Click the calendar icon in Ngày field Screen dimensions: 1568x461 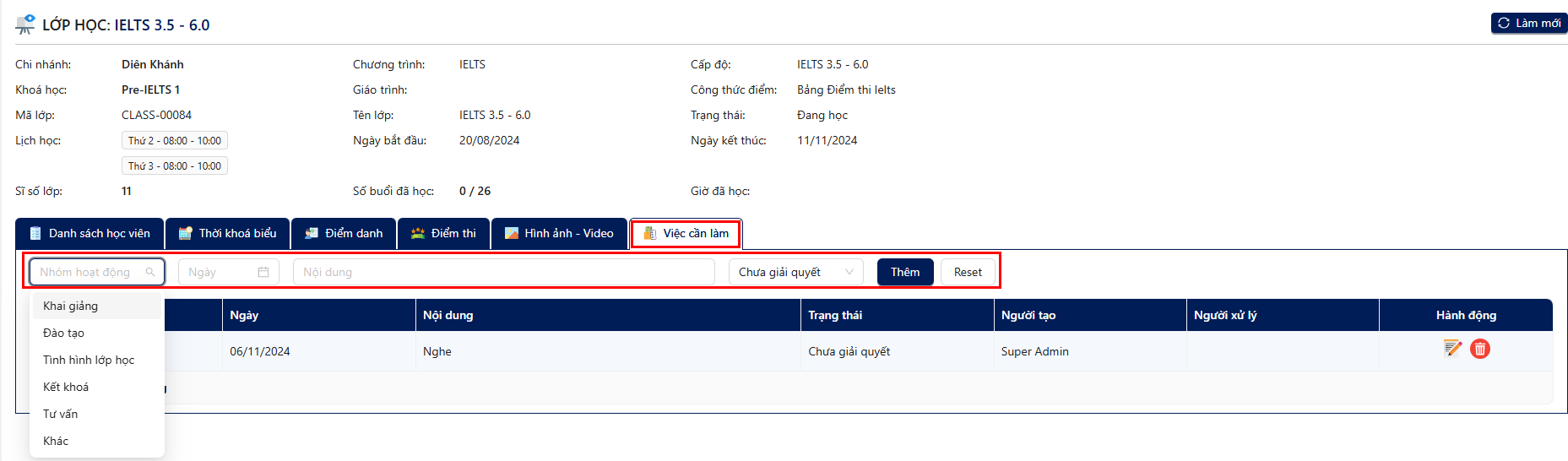263,272
